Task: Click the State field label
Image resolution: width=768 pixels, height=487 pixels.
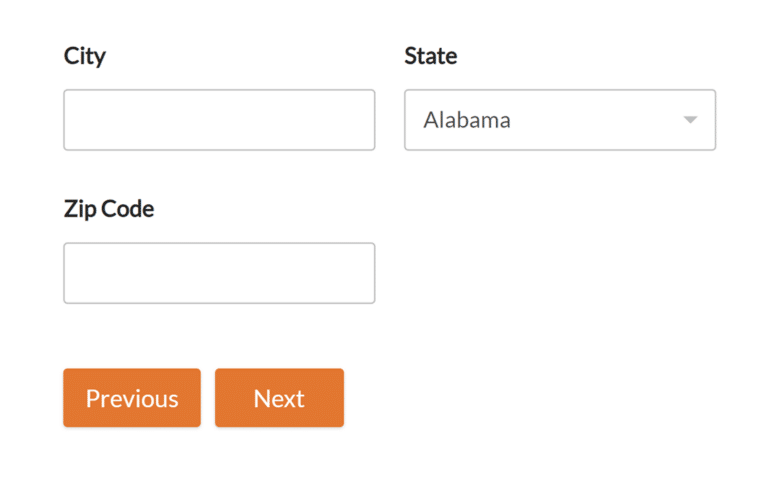Action: click(x=431, y=56)
